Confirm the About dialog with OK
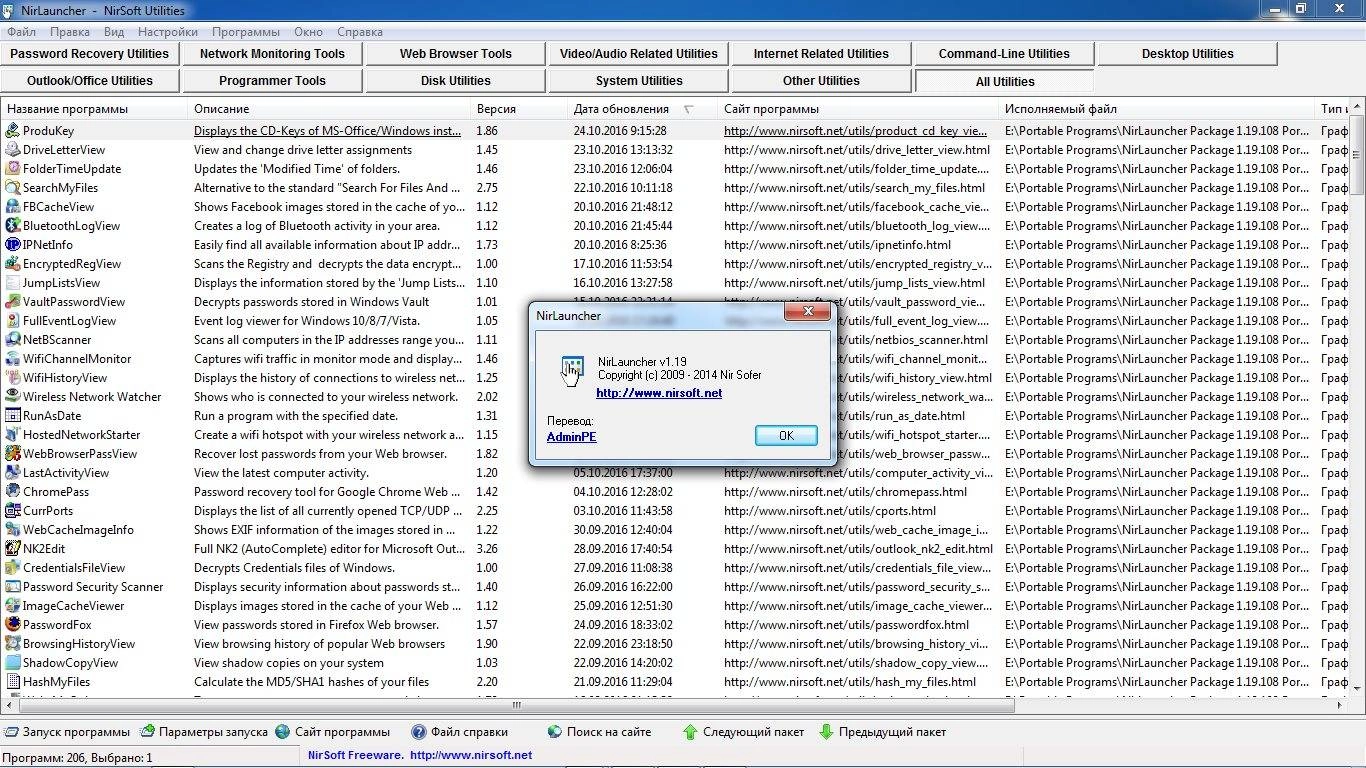 tap(786, 435)
